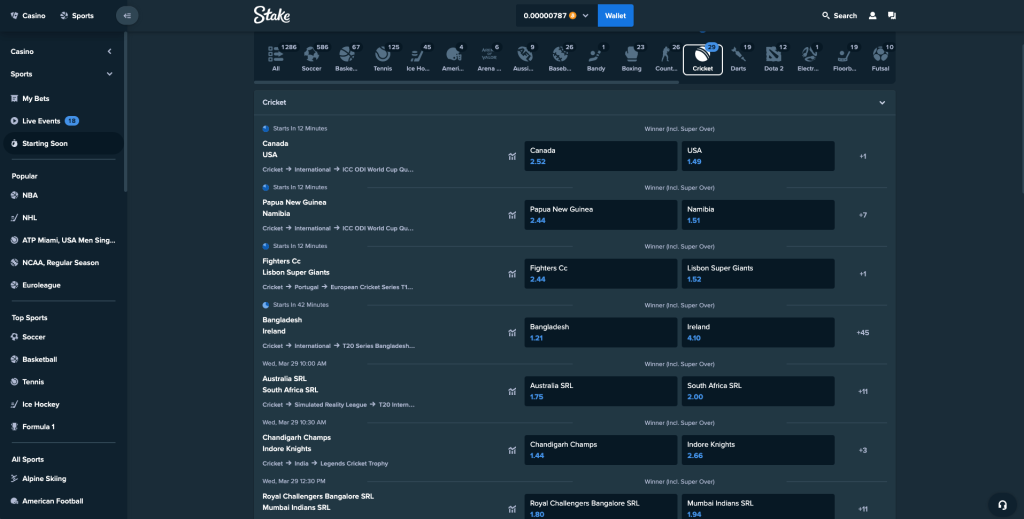The image size is (1024, 519).
Task: Bet on Chandigarh Champs at 1.44
Action: 601,450
